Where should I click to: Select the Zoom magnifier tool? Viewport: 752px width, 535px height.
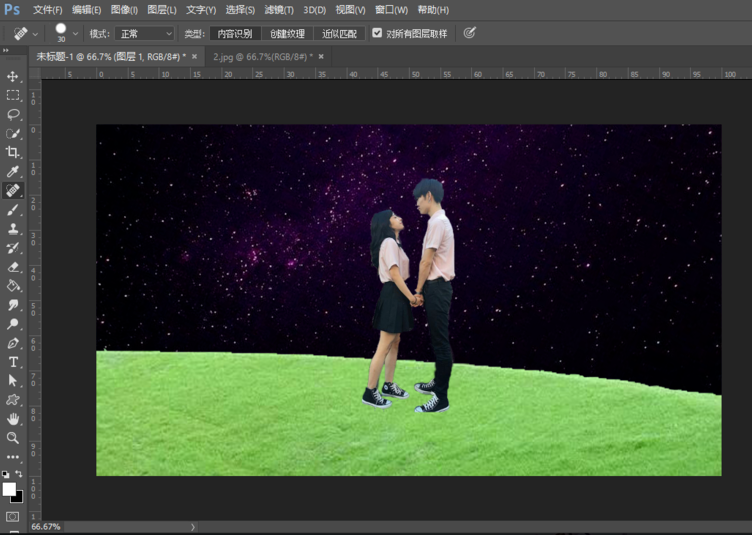pos(13,438)
